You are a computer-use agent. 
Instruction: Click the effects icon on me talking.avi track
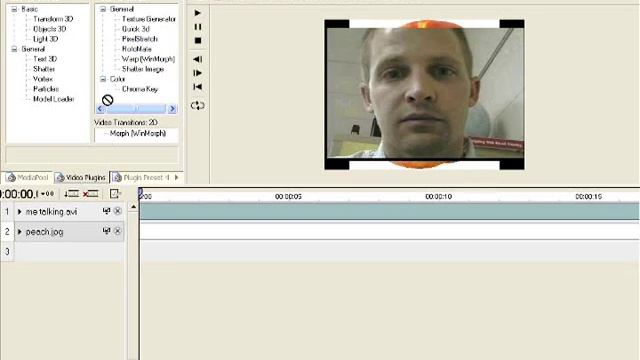coord(107,211)
